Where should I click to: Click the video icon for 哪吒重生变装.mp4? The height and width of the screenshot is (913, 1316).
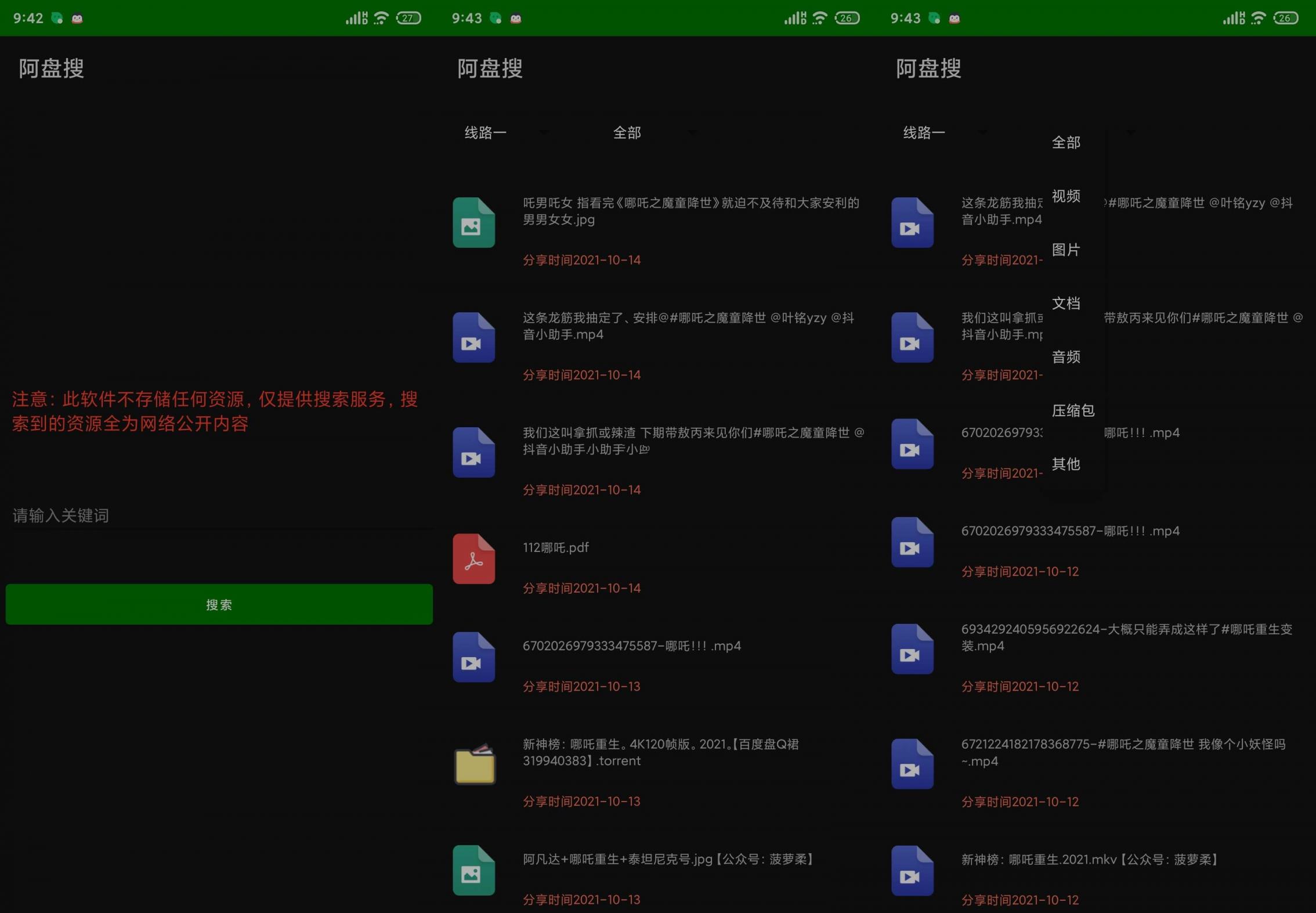[912, 649]
